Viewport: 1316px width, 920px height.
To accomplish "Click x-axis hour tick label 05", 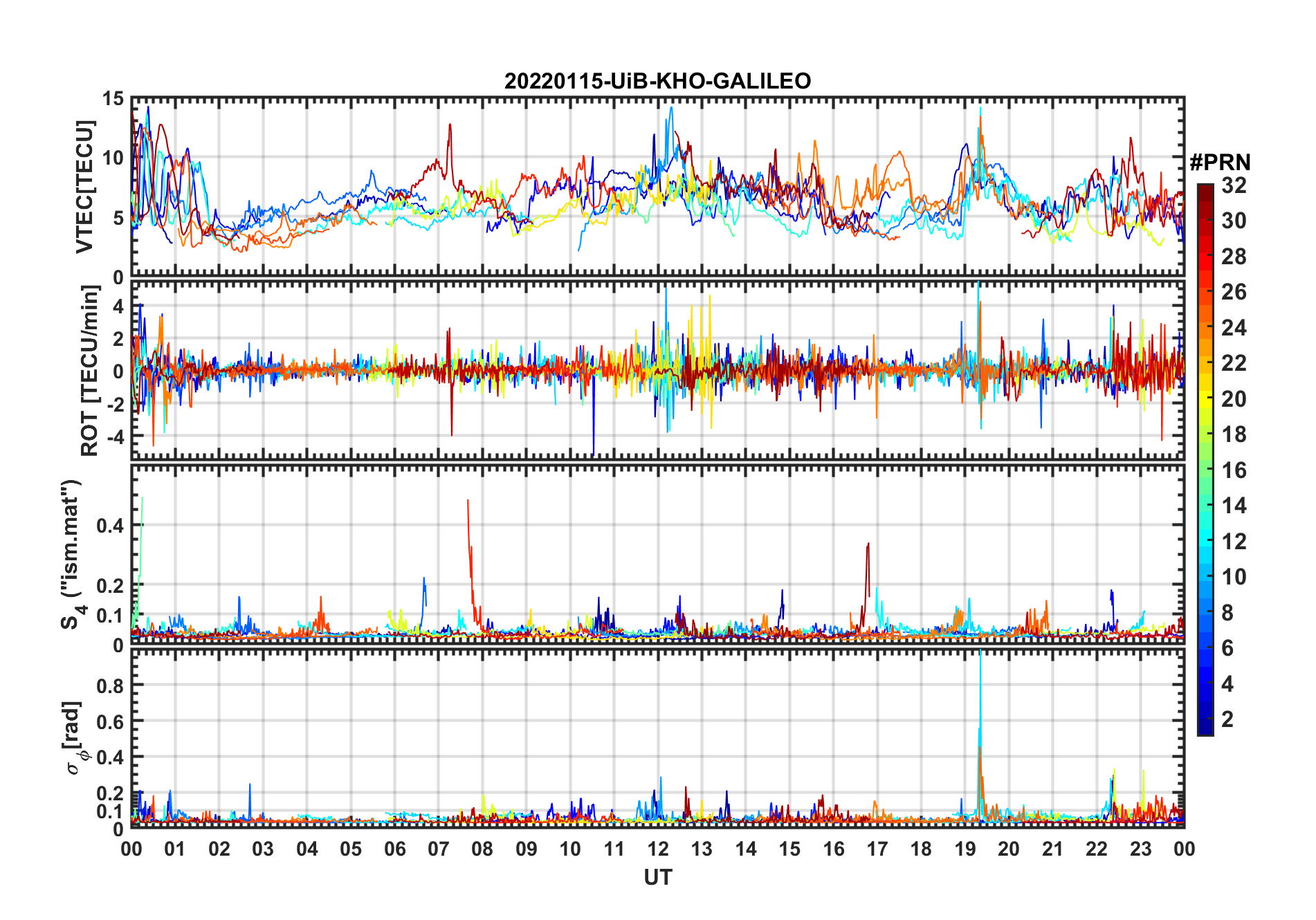I will tap(351, 849).
